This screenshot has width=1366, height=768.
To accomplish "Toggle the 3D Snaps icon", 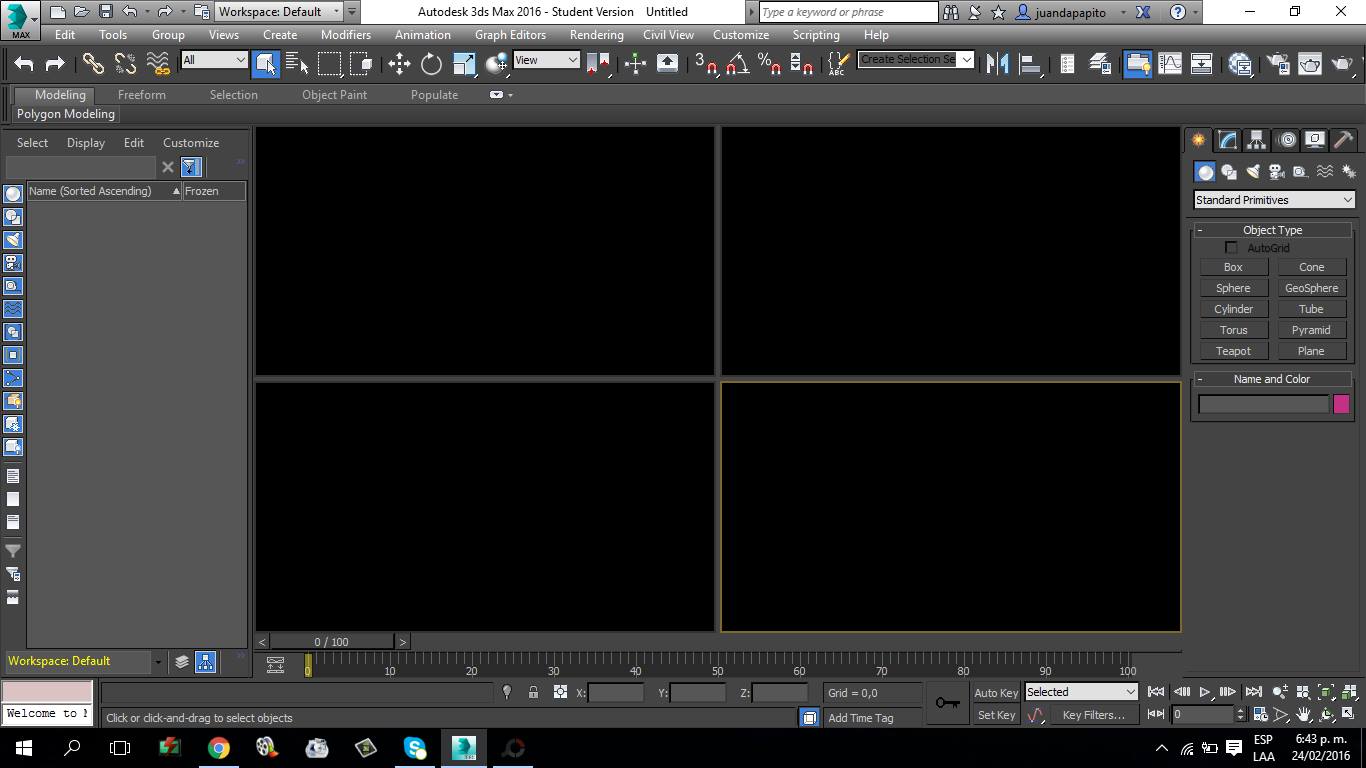I will click(706, 64).
